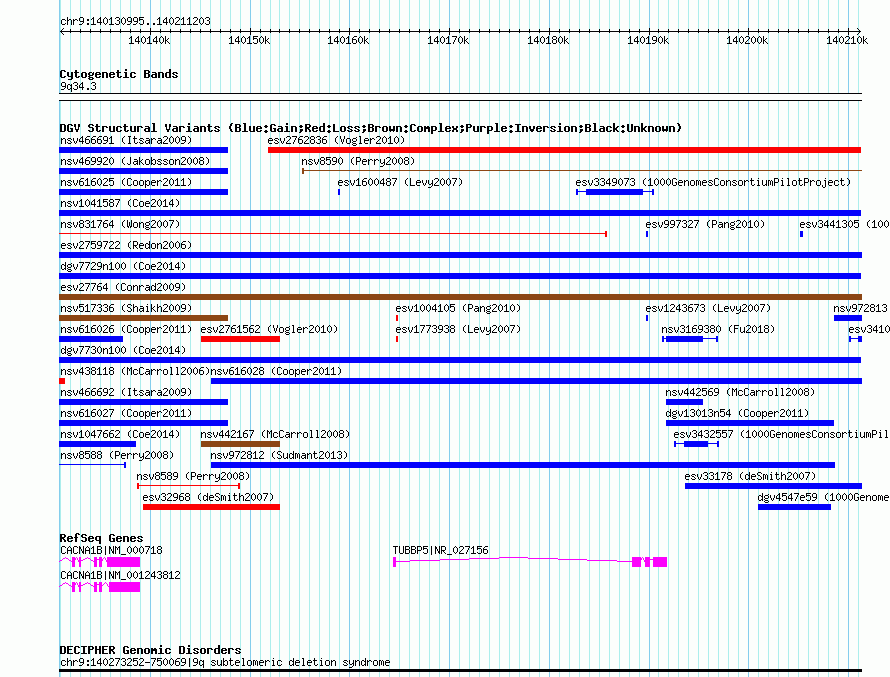Click nsv438118 (McCarroll2006) label
Viewport: 890px width, 677px height.
pyautogui.click(x=135, y=371)
